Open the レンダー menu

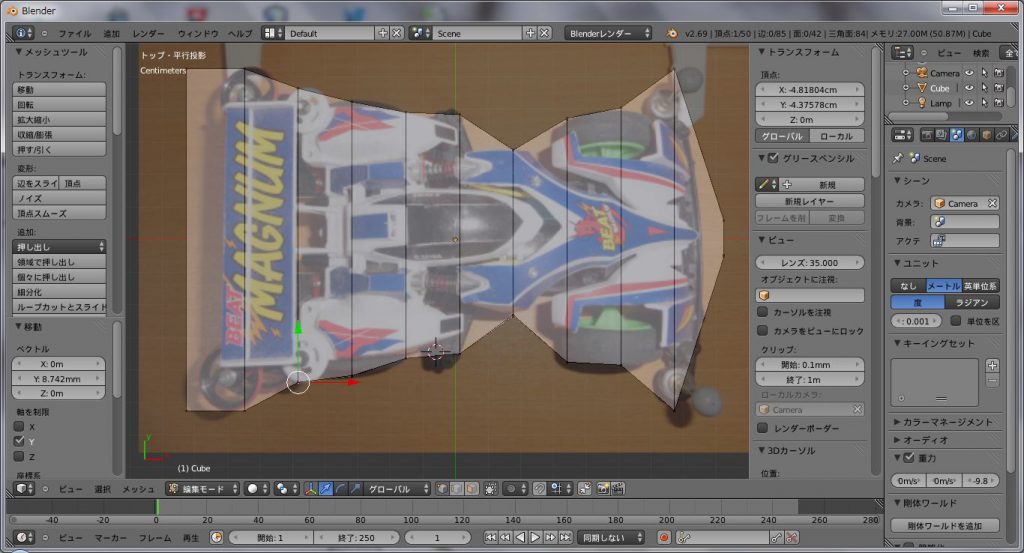pos(148,33)
